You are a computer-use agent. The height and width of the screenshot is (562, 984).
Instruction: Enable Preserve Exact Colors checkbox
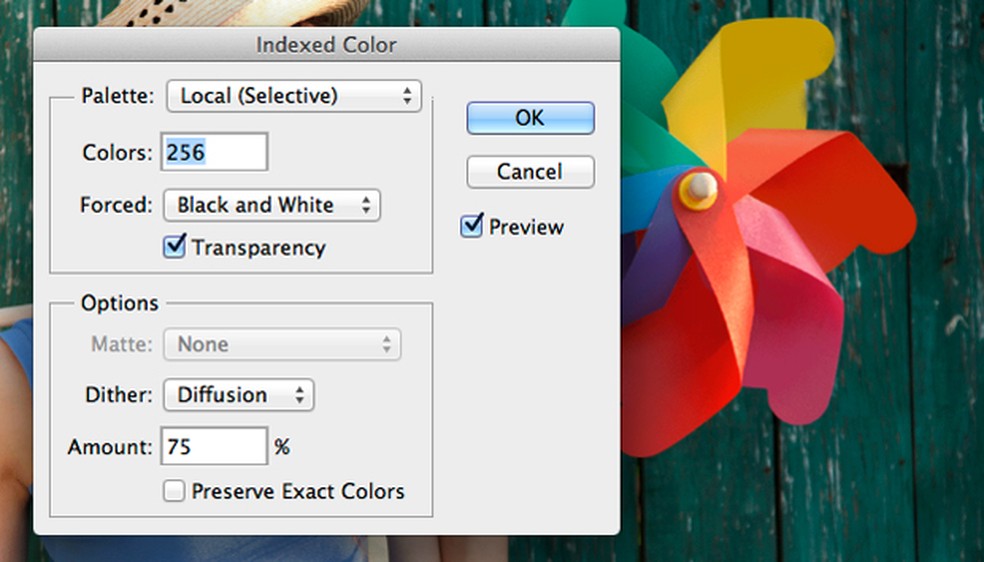coord(175,491)
